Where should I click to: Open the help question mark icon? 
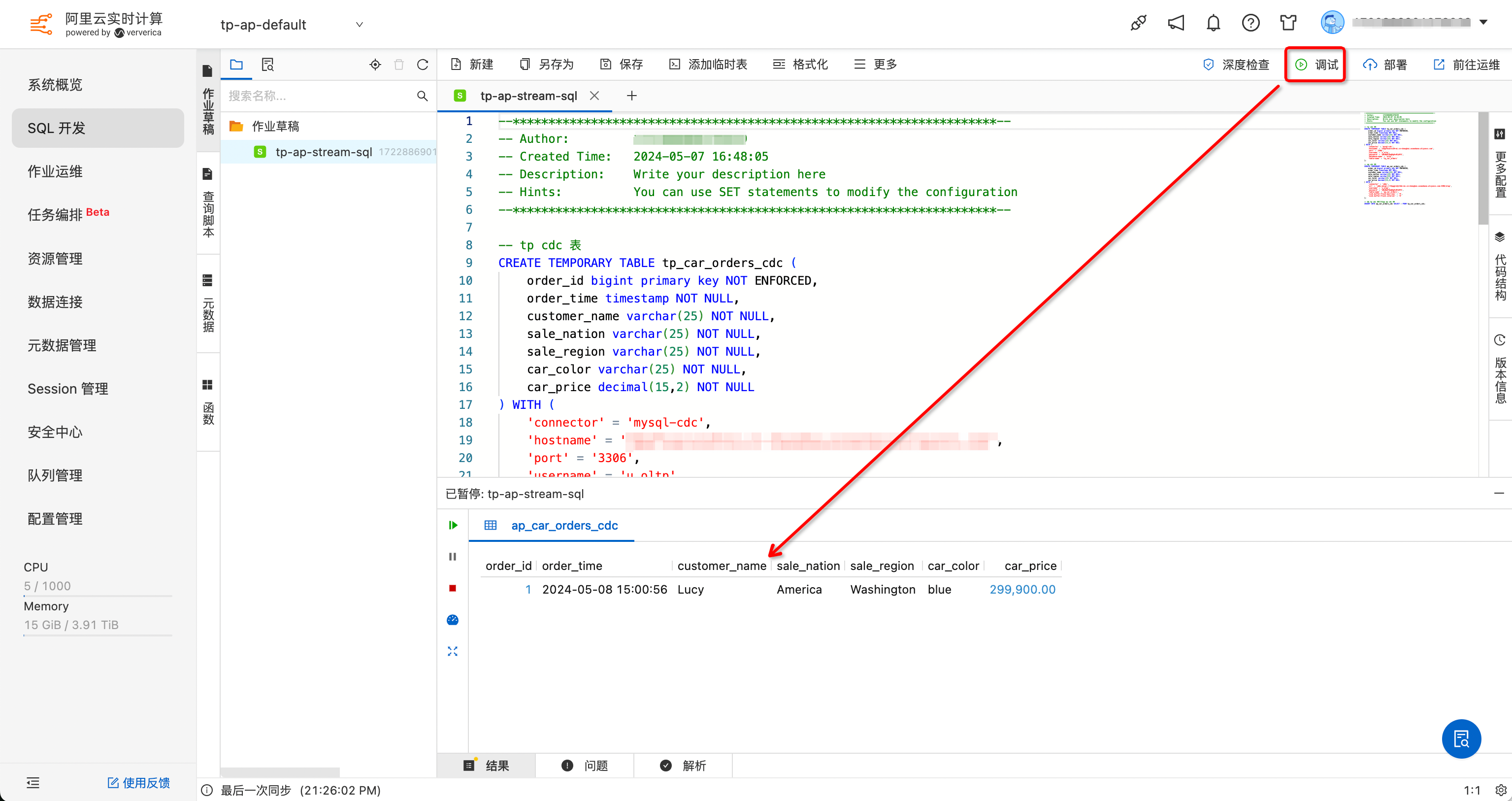click(1250, 24)
